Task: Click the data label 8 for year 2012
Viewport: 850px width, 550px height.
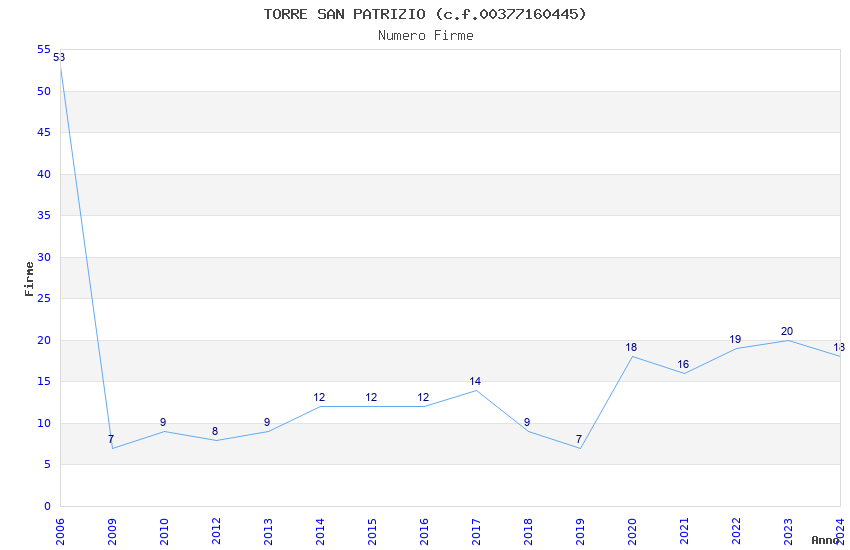Action: coord(215,431)
